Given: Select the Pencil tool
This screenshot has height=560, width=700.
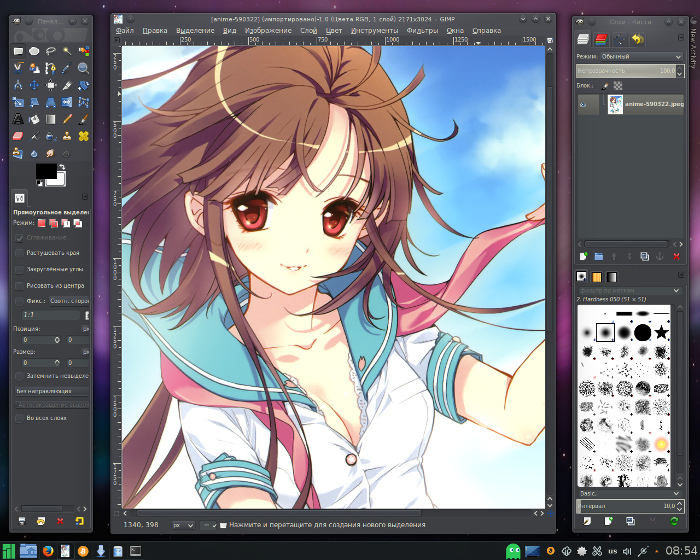Looking at the screenshot, I should pos(67,119).
